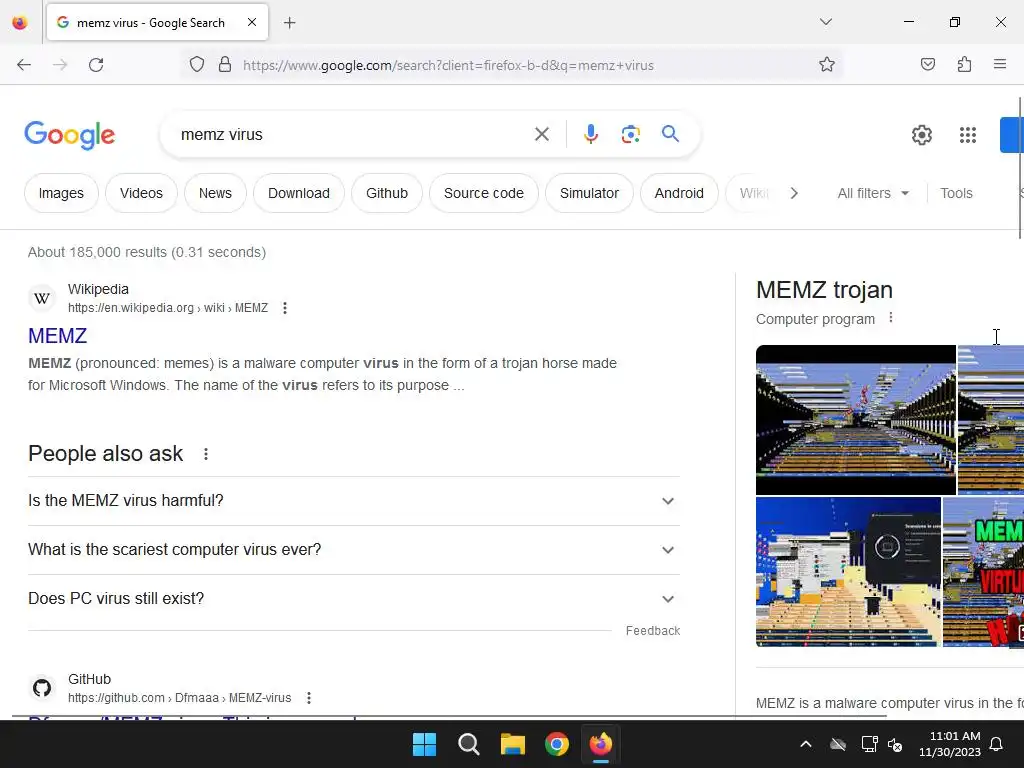Select the Download filter chip
Viewport: 1024px width, 768px height.
pyautogui.click(x=298, y=193)
